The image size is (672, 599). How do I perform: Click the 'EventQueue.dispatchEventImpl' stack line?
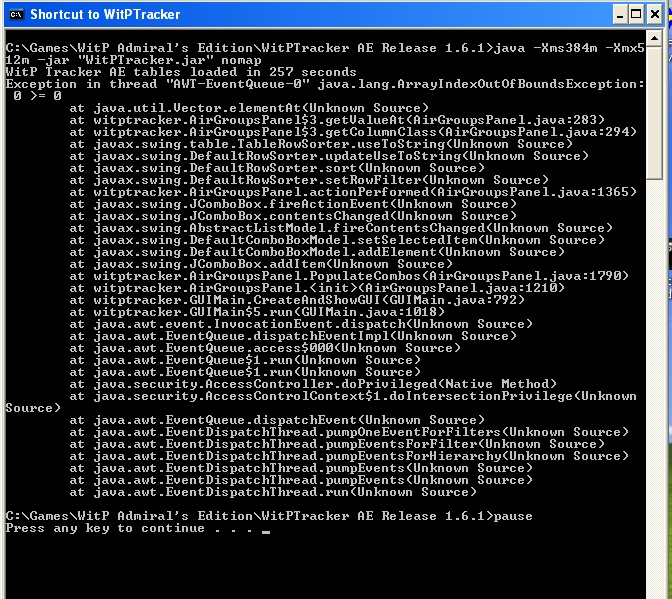click(x=293, y=336)
